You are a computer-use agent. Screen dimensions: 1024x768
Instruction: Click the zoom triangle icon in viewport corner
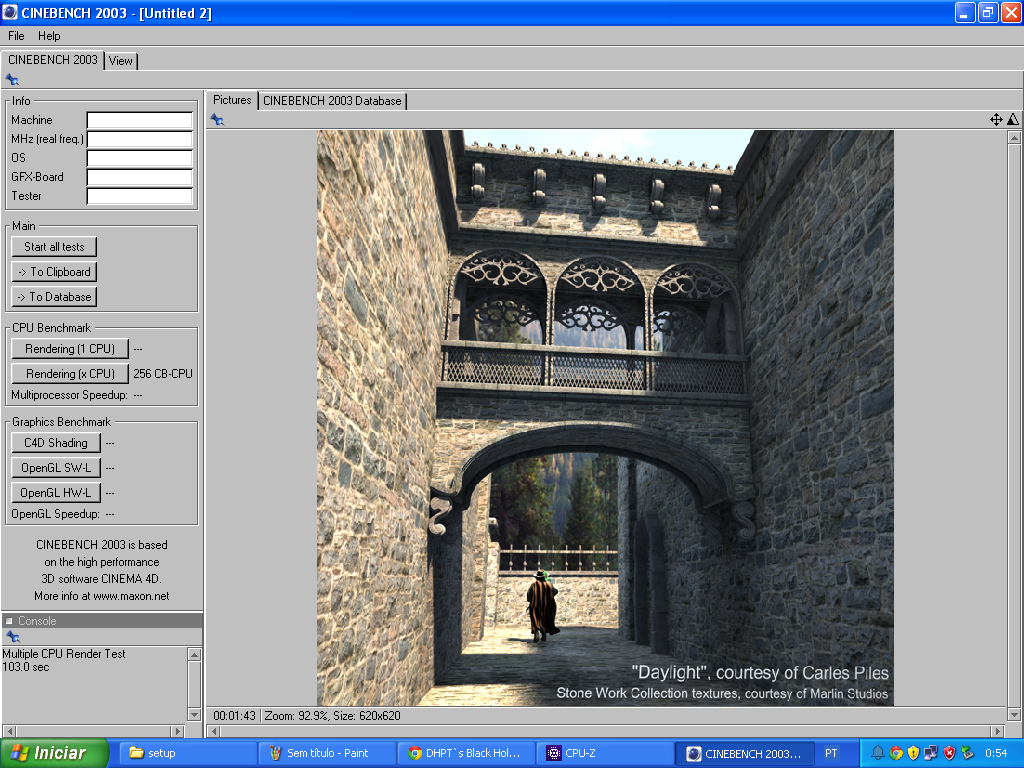point(1012,120)
